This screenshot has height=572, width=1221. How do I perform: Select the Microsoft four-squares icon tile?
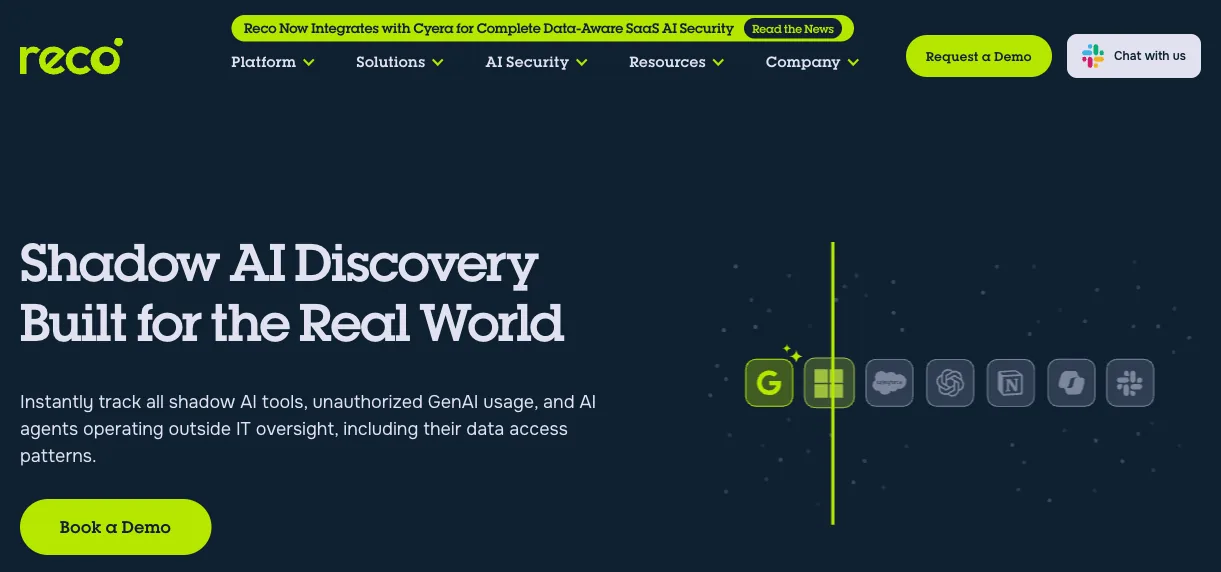[829, 383]
